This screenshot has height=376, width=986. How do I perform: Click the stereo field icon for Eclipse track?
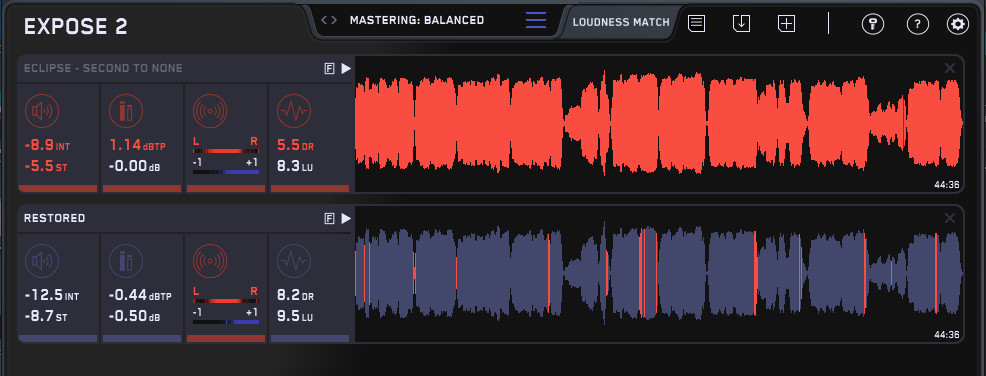pos(210,111)
